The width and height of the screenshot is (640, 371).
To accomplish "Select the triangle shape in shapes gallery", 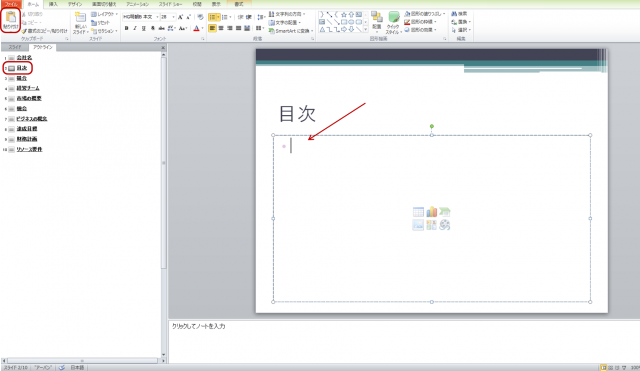I will click(322, 29).
